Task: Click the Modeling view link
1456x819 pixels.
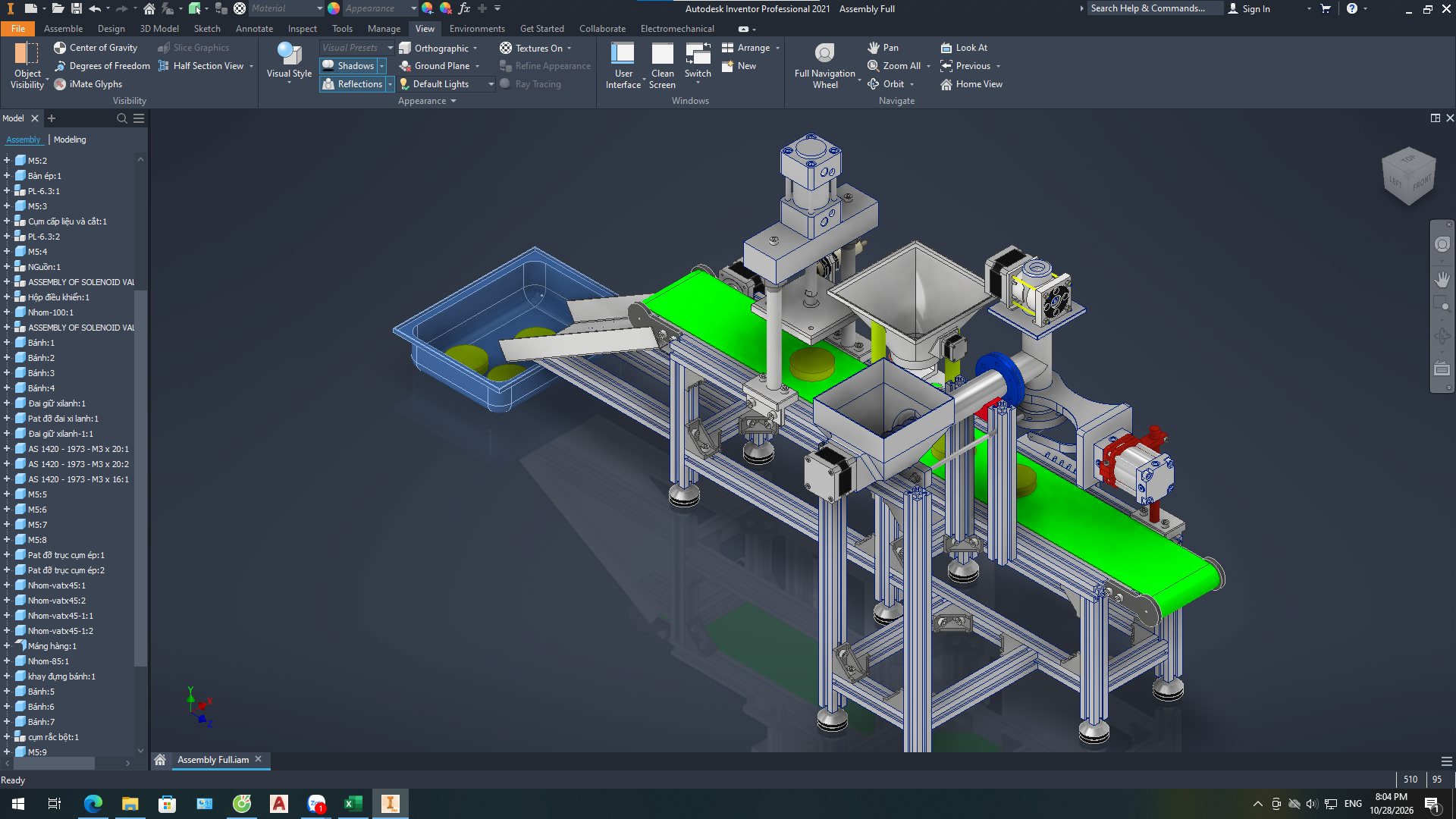Action: click(x=70, y=140)
